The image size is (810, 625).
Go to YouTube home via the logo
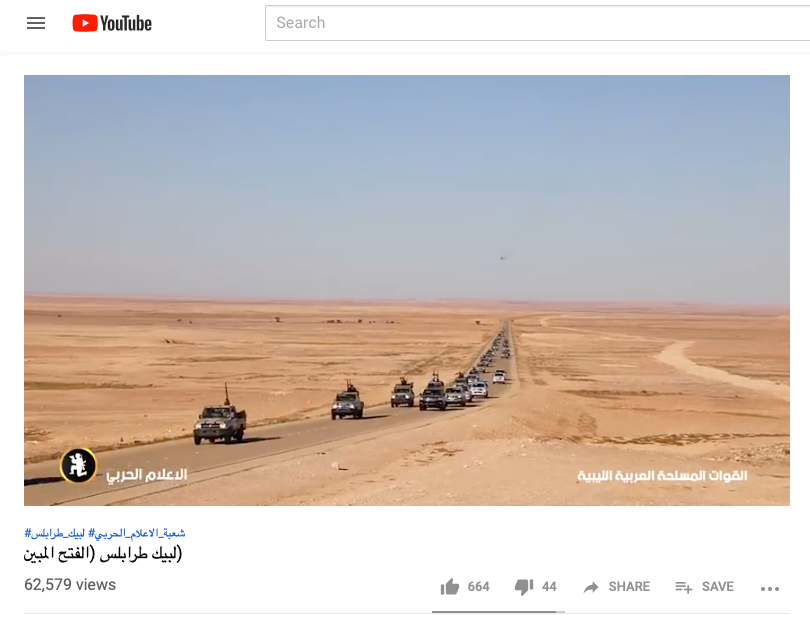112,23
